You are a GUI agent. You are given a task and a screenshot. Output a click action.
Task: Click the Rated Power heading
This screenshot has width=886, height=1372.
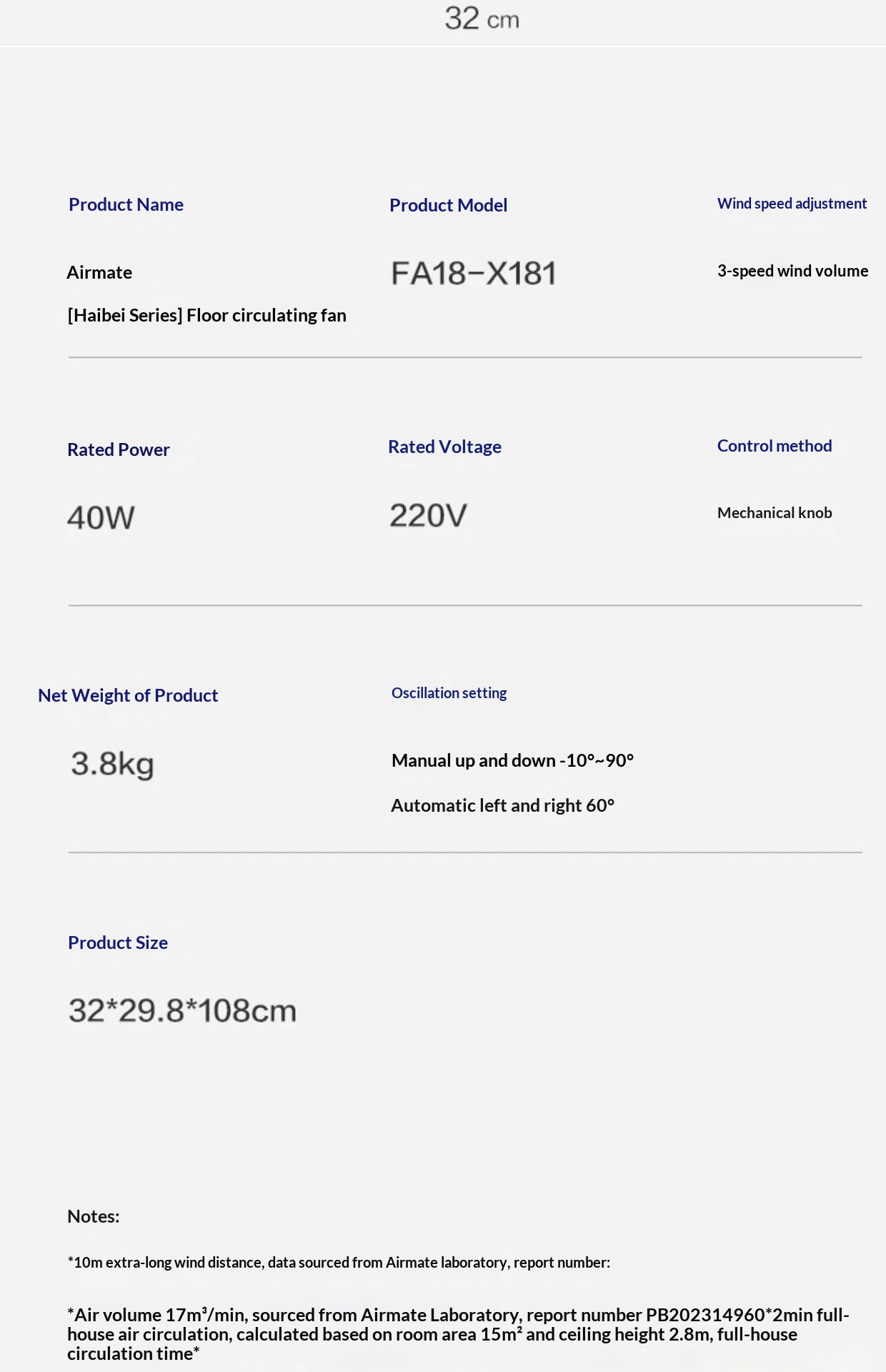[119, 449]
